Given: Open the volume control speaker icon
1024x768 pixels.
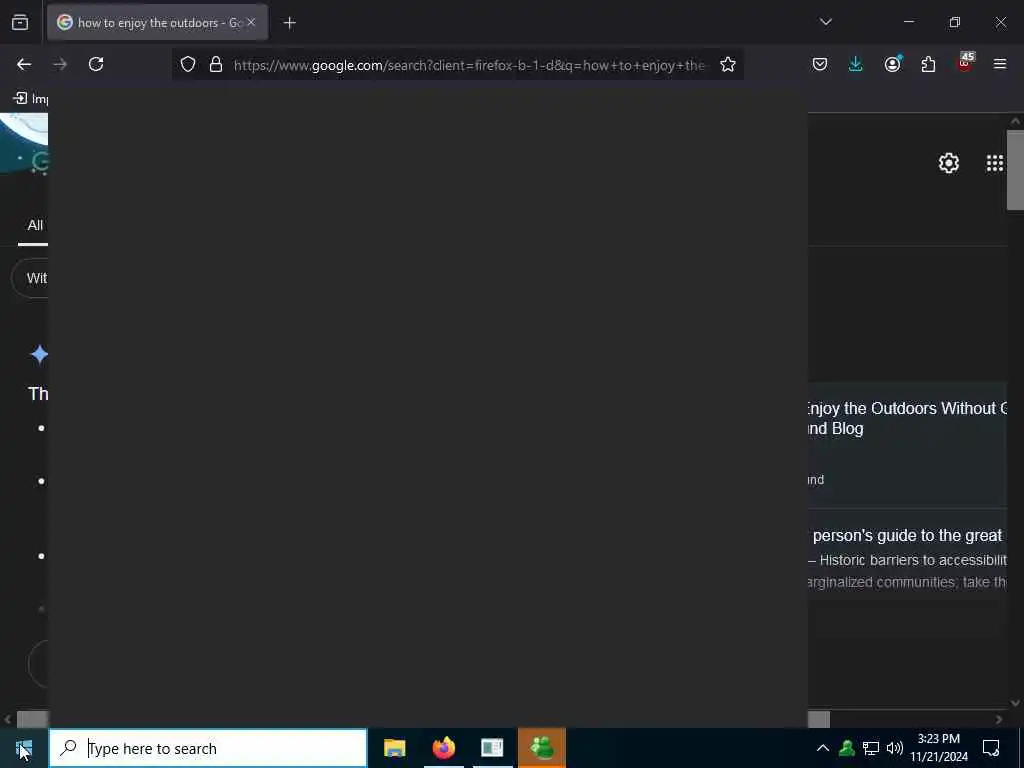Looking at the screenshot, I should [895, 748].
